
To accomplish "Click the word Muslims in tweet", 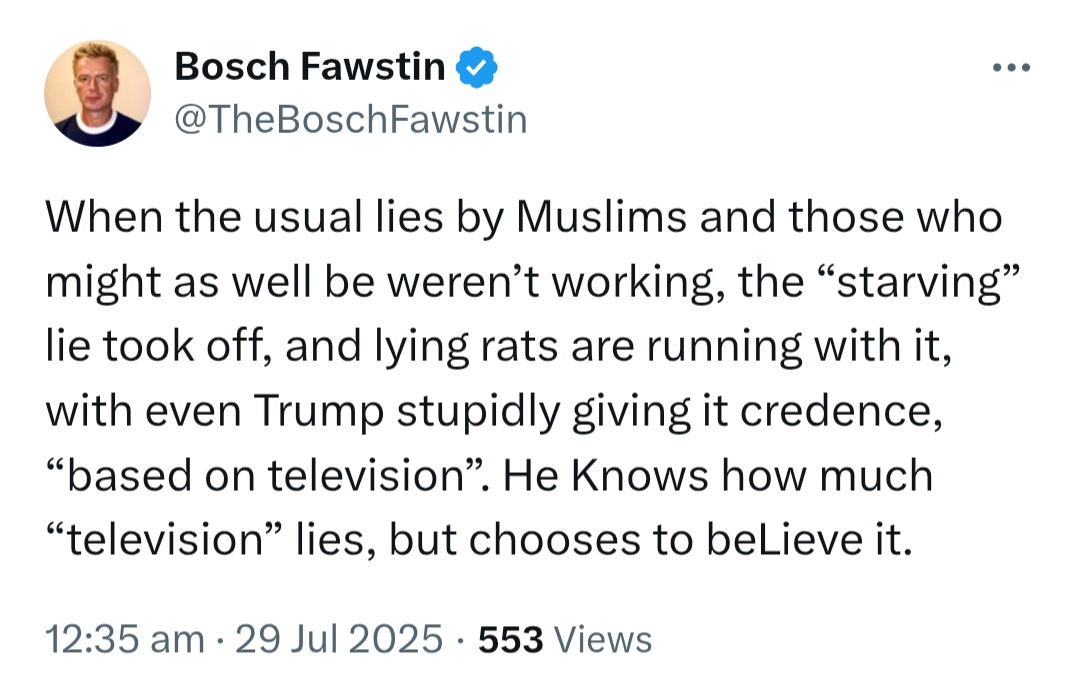I will (601, 216).
